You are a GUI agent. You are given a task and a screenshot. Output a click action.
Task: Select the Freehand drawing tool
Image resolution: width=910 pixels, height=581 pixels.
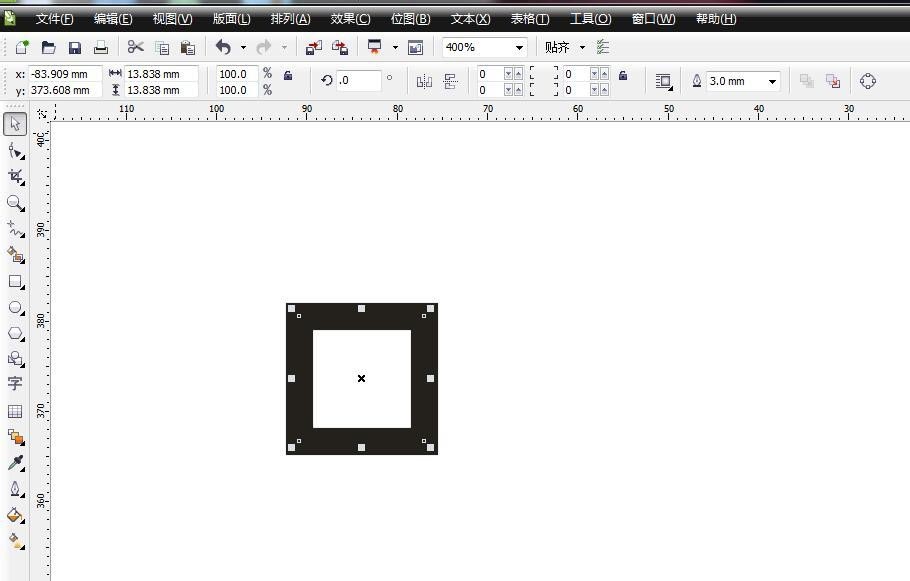coord(16,229)
